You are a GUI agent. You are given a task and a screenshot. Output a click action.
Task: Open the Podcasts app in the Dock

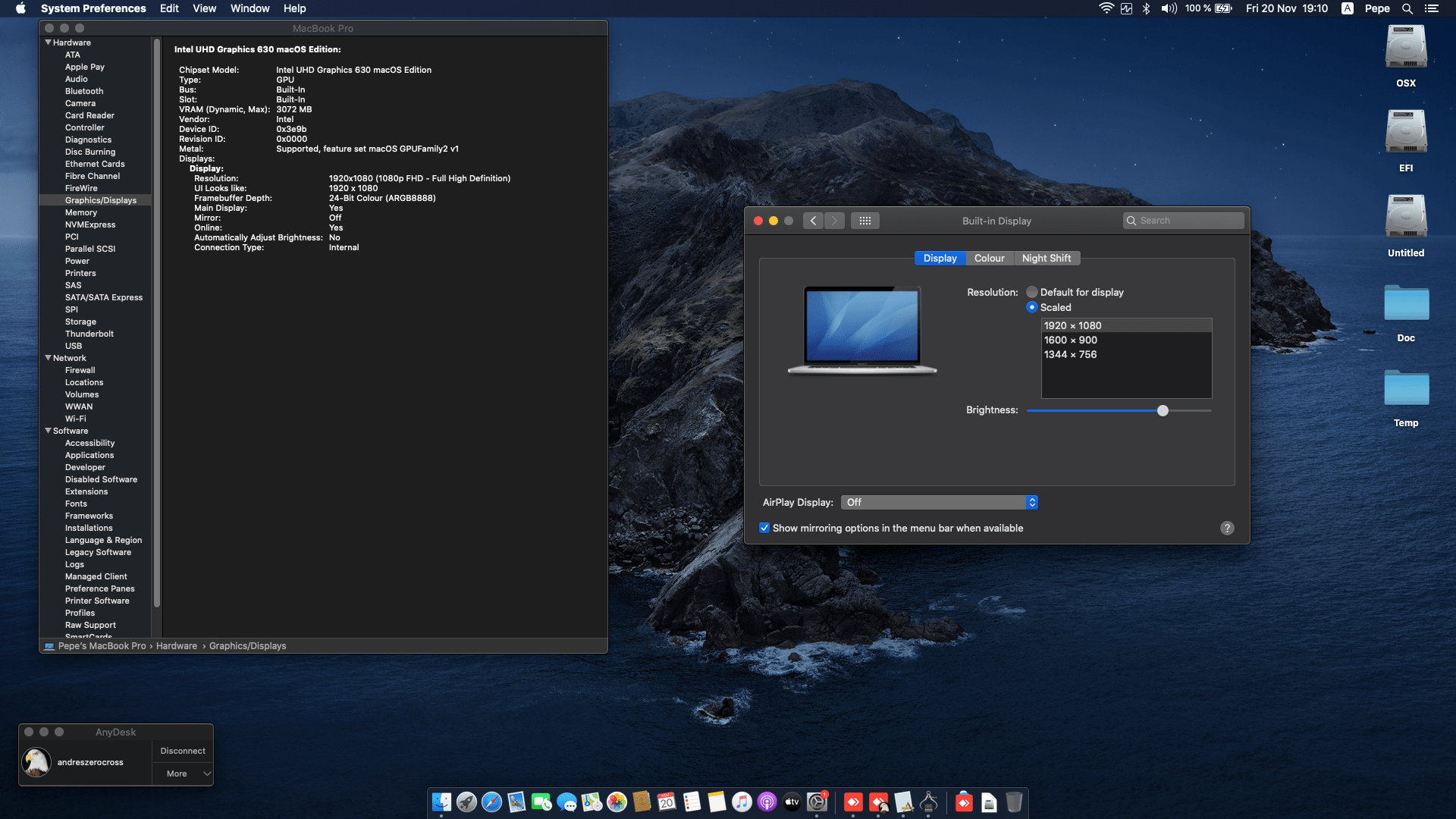coord(767,802)
